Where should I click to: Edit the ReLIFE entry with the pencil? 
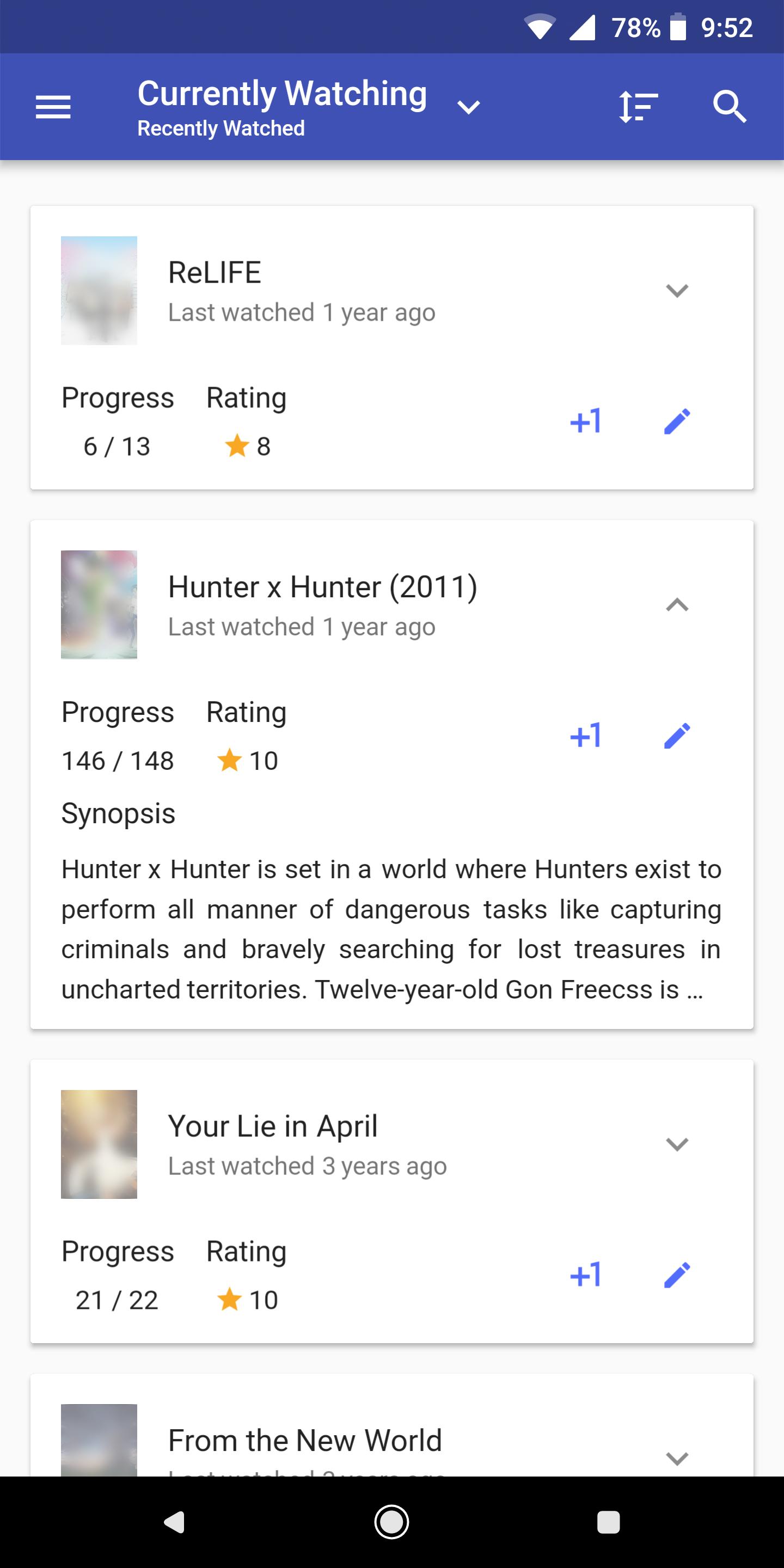(x=677, y=421)
